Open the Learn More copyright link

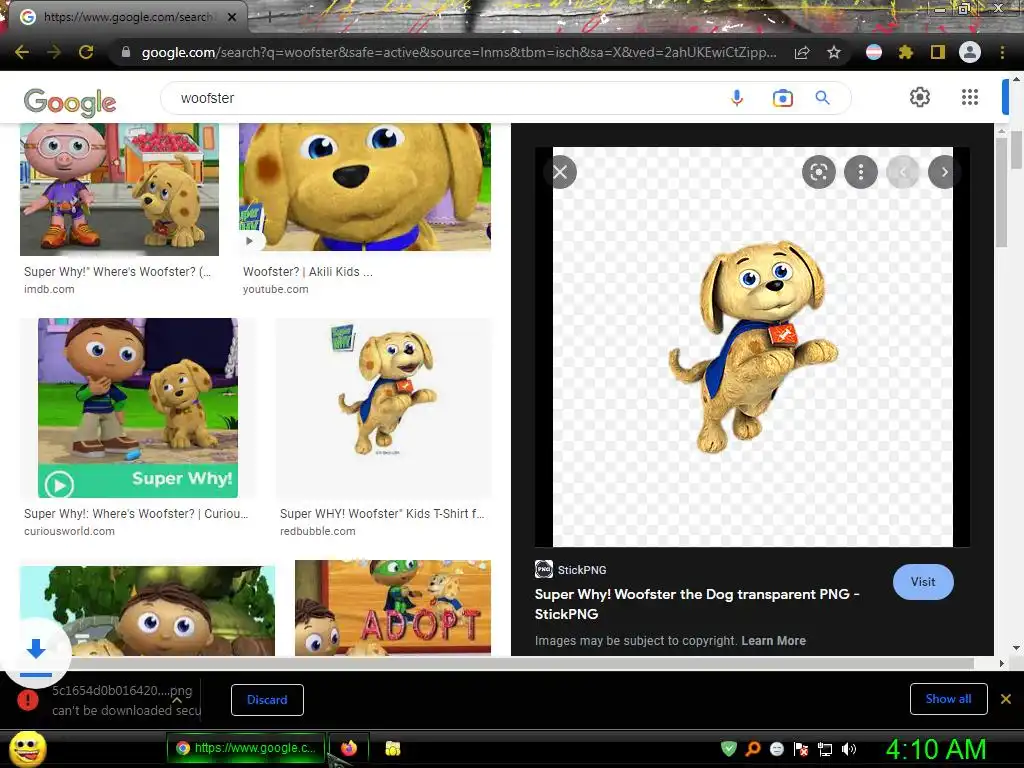tap(773, 641)
